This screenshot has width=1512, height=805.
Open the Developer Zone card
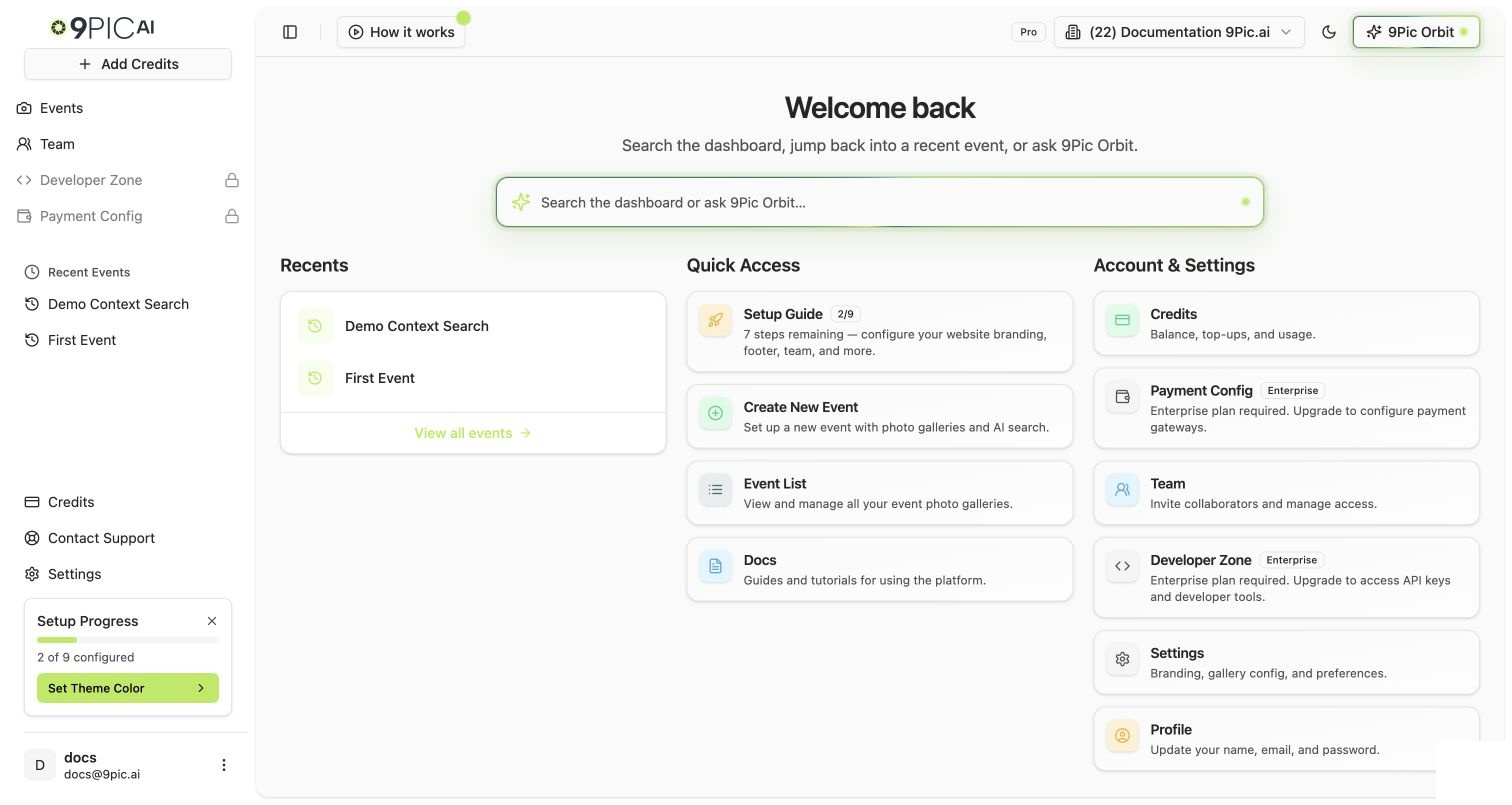coord(1286,578)
